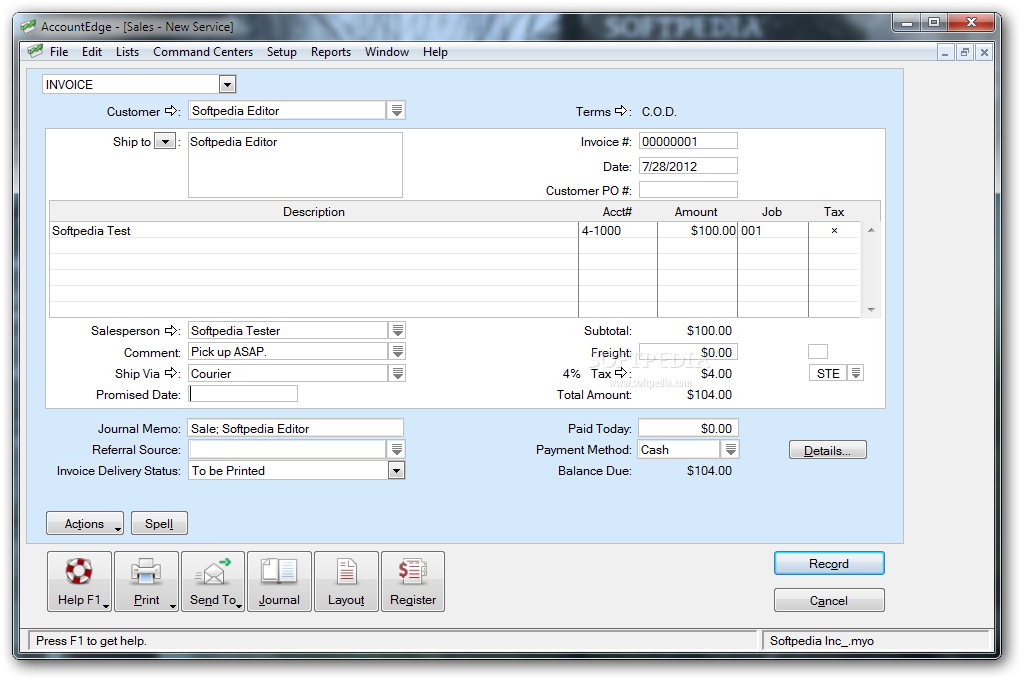Click the Record button
1022x680 pixels.
[829, 563]
